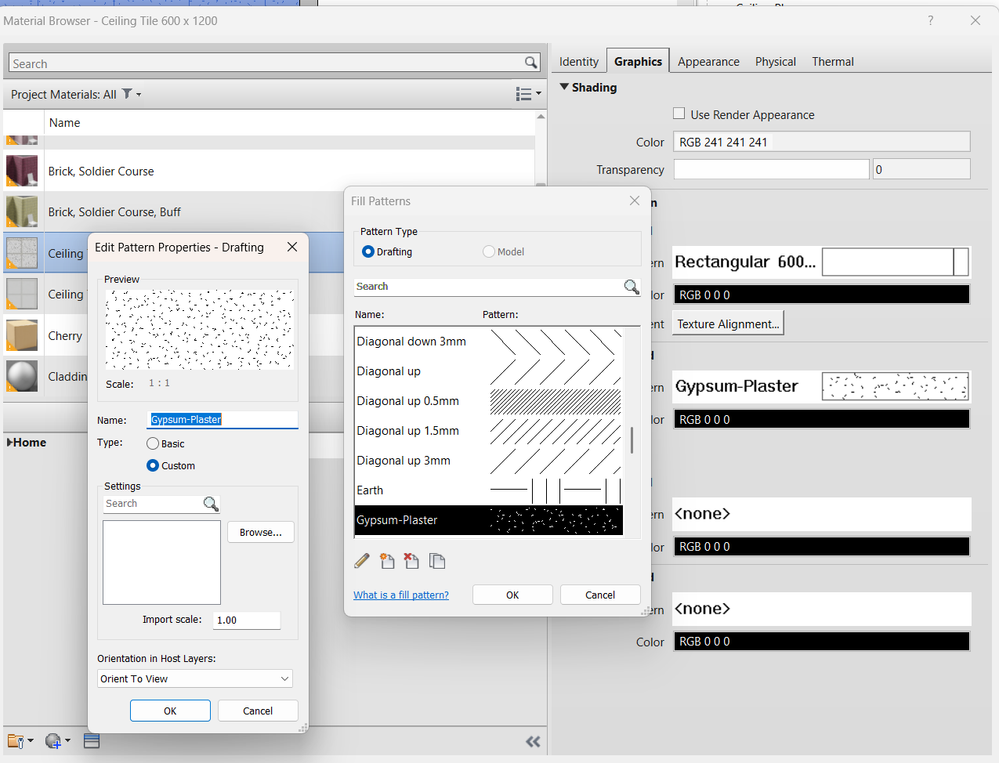Select the Diagonal down 3mm pattern

tap(489, 341)
